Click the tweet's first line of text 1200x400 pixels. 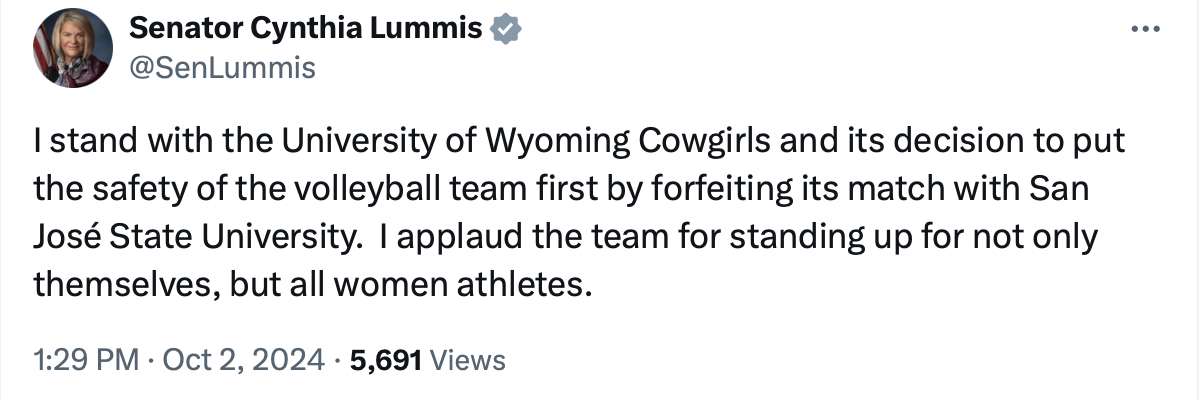click(579, 143)
